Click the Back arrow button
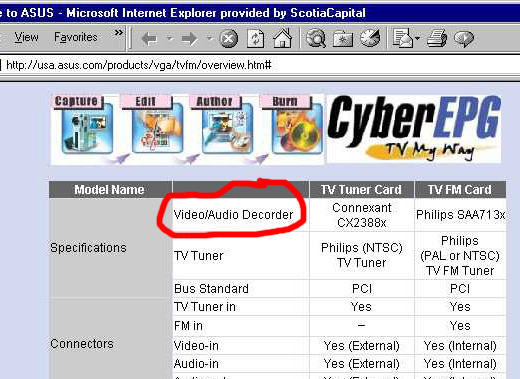The height and width of the screenshot is (379, 520). coord(149,39)
